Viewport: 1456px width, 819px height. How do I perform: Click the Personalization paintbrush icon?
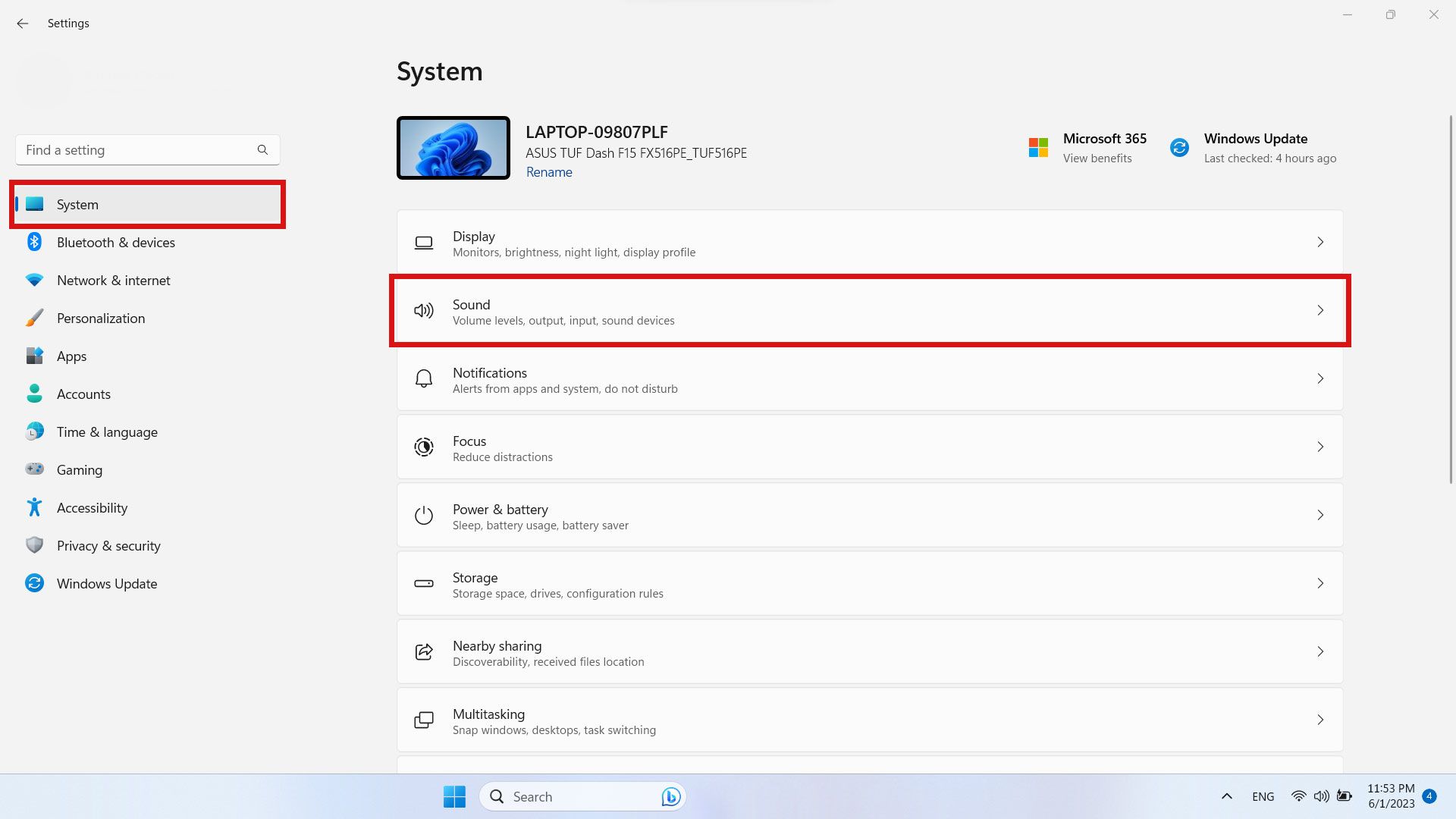click(35, 318)
